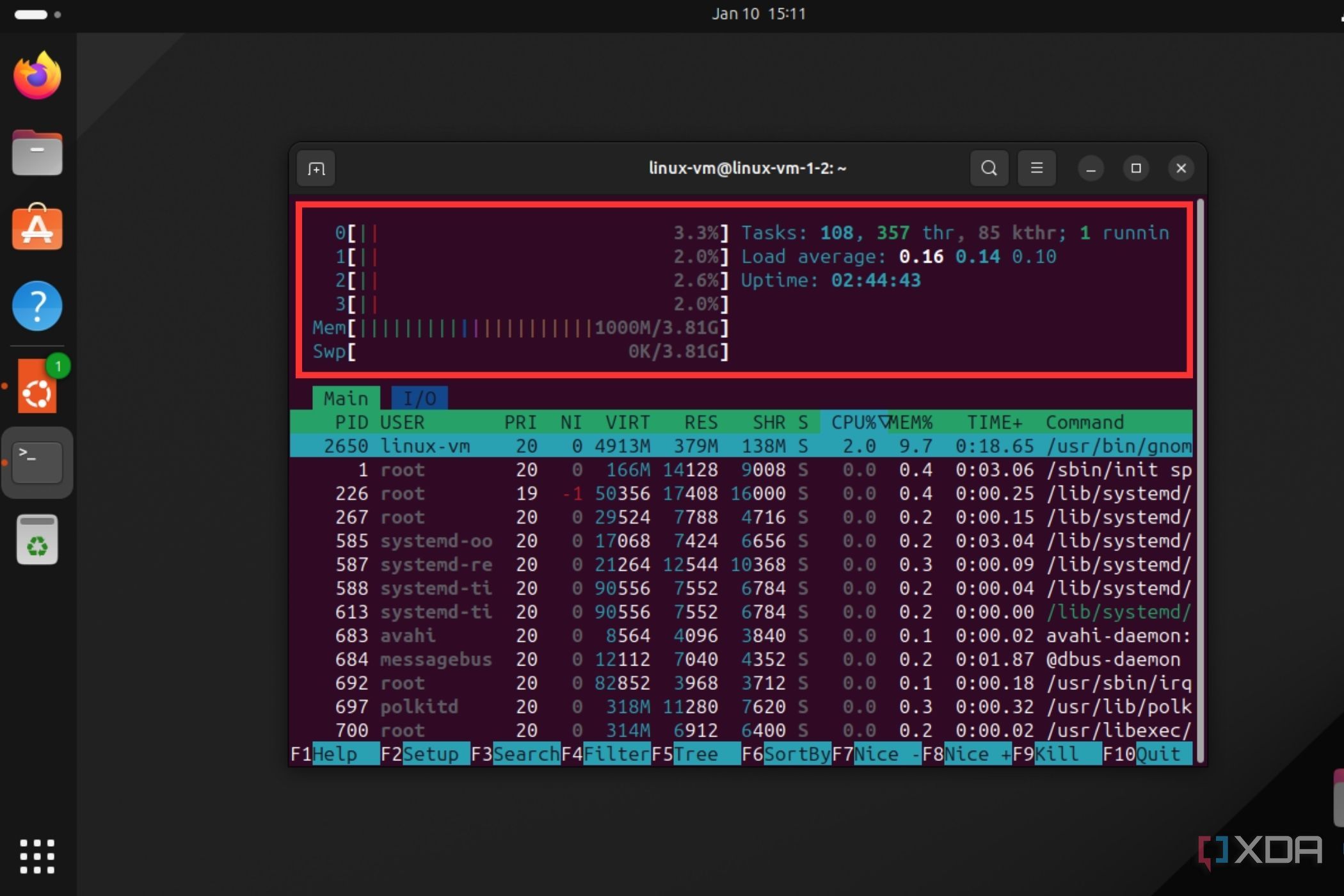The width and height of the screenshot is (1344, 896).
Task: Switch to the I/O tab in htop
Action: click(x=419, y=398)
